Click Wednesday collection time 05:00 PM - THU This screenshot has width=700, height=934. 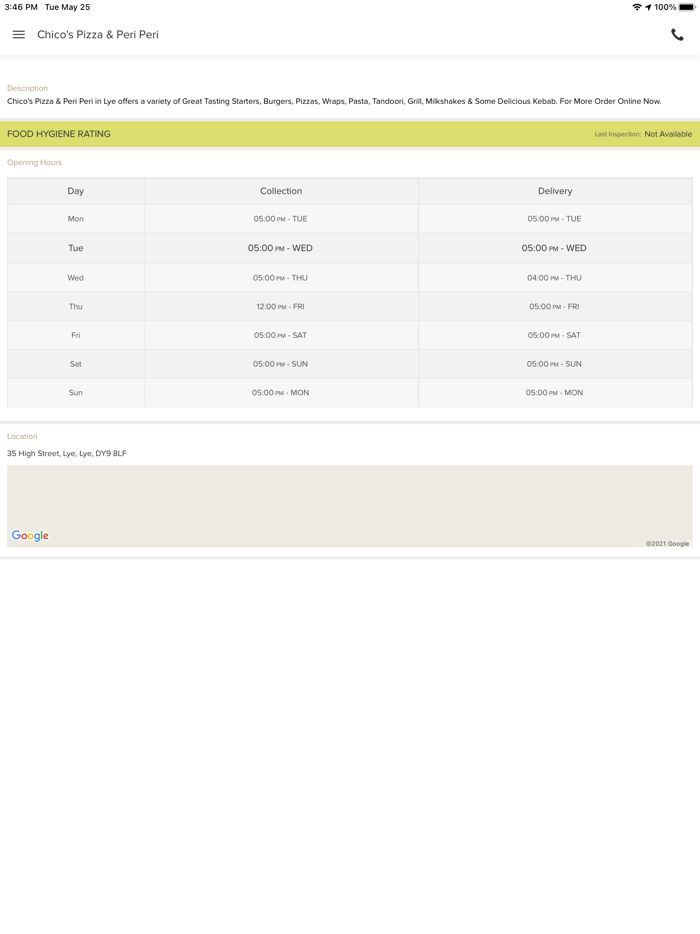click(280, 278)
